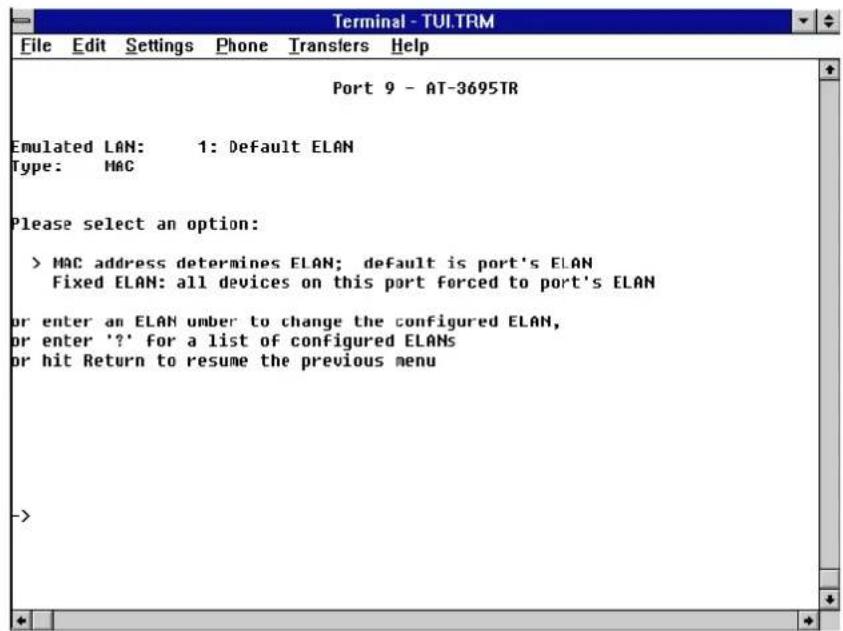Open the Edit menu

(x=89, y=46)
